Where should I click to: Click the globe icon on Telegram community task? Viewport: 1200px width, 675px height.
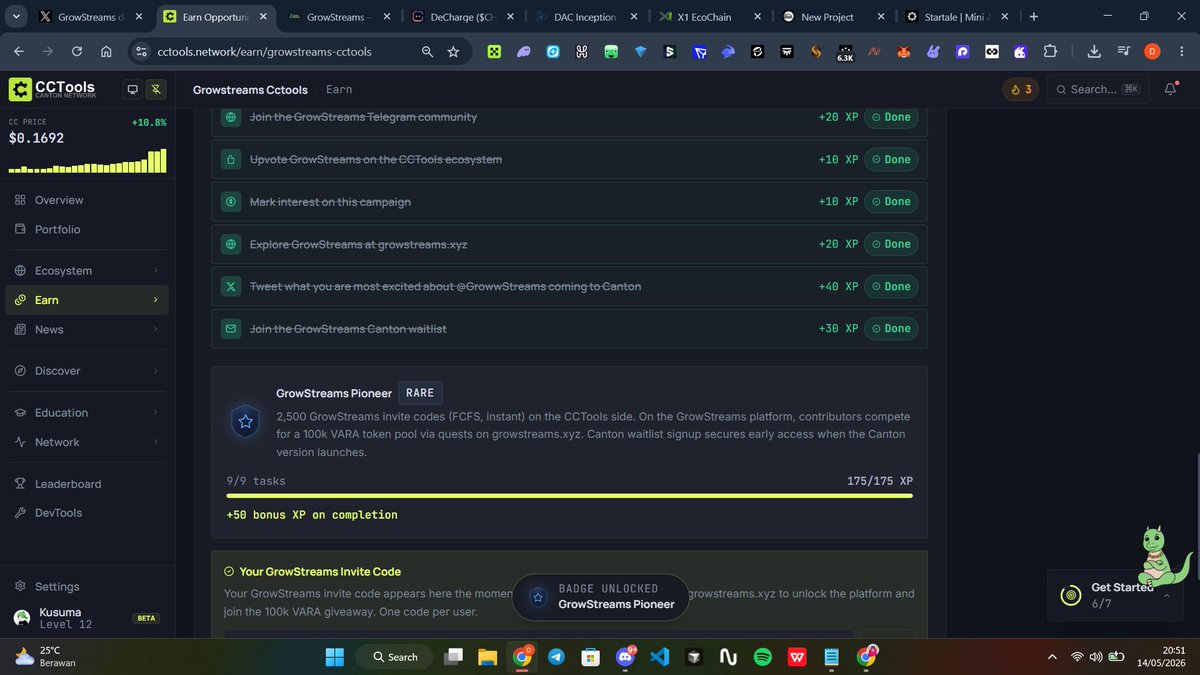tap(231, 117)
